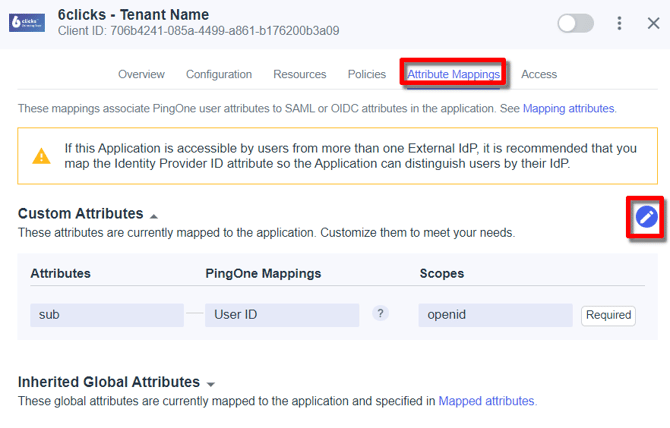Go to the Resources tab
670x428 pixels.
[x=299, y=74]
